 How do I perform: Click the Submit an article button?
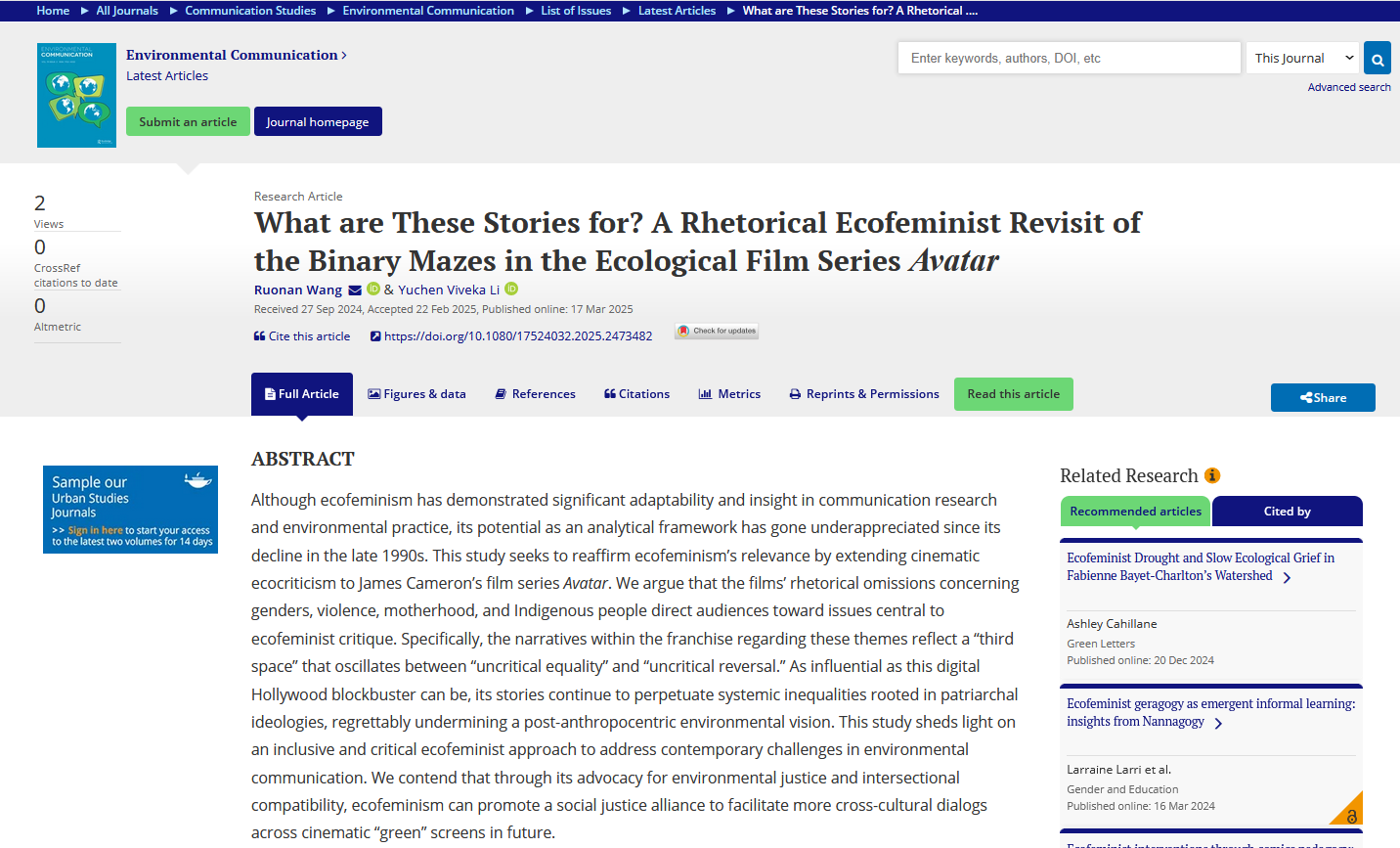(188, 121)
